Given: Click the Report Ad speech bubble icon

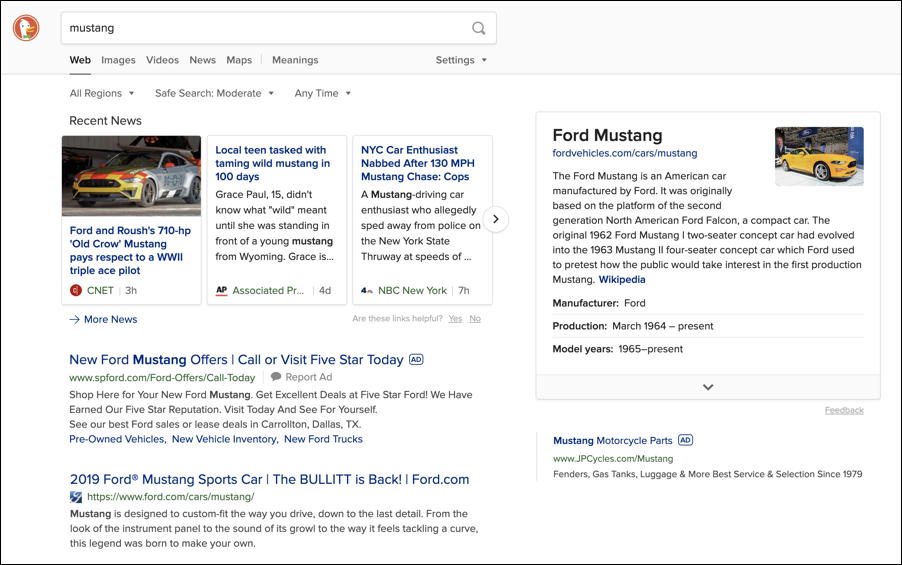Looking at the screenshot, I should 276,377.
